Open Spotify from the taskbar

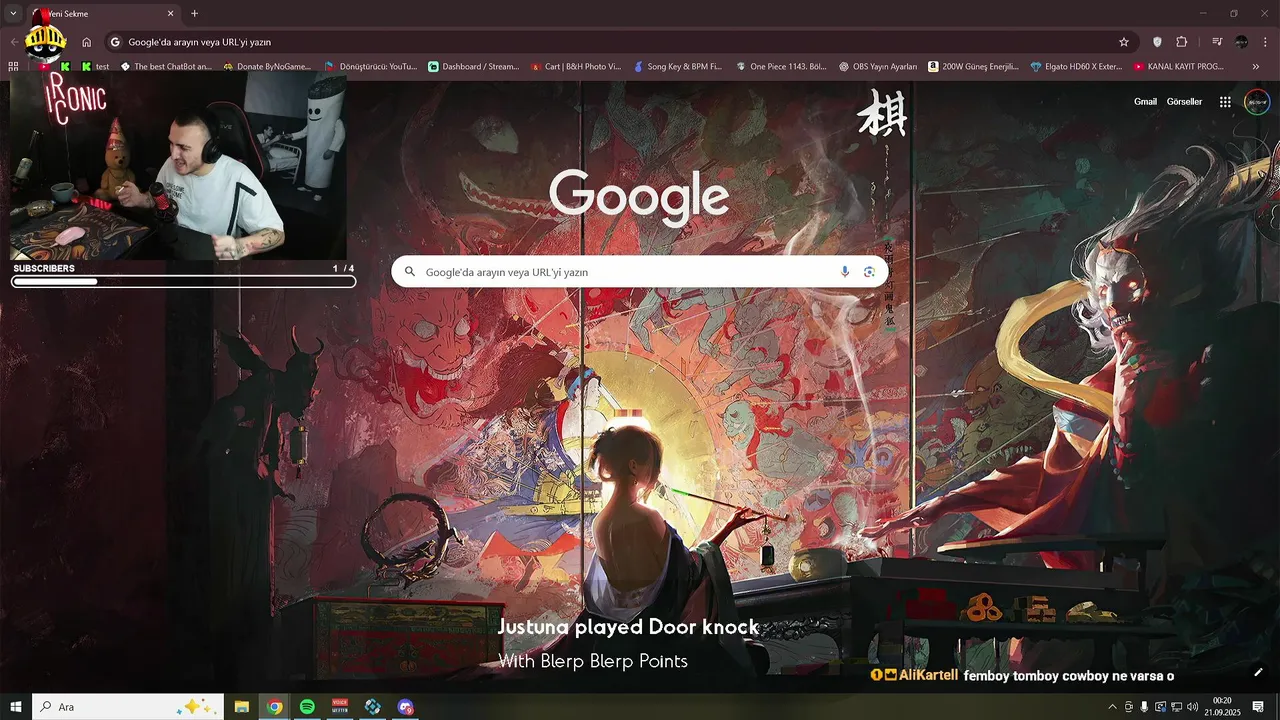(x=307, y=707)
